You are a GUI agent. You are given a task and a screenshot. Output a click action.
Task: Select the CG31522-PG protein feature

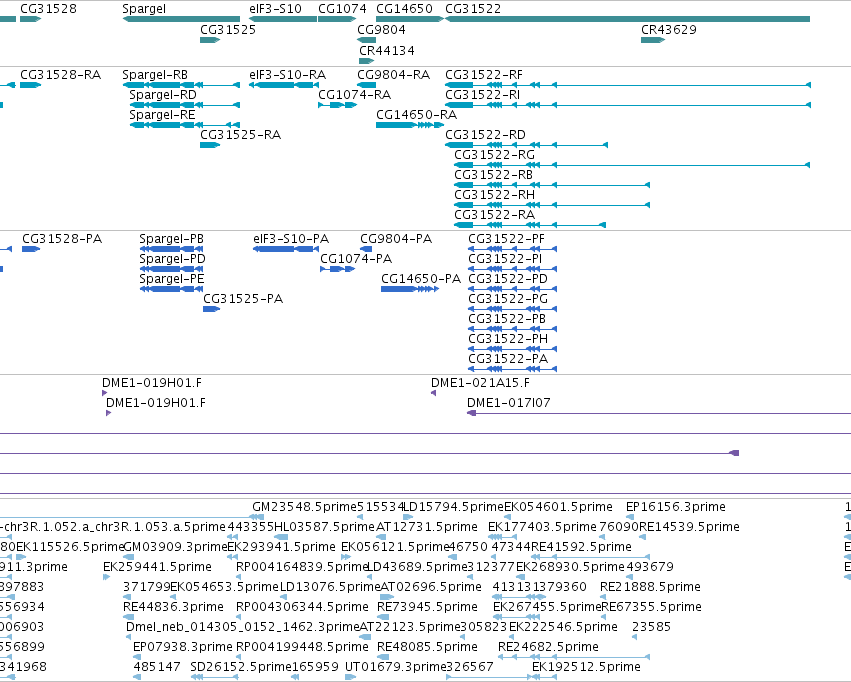pos(512,309)
